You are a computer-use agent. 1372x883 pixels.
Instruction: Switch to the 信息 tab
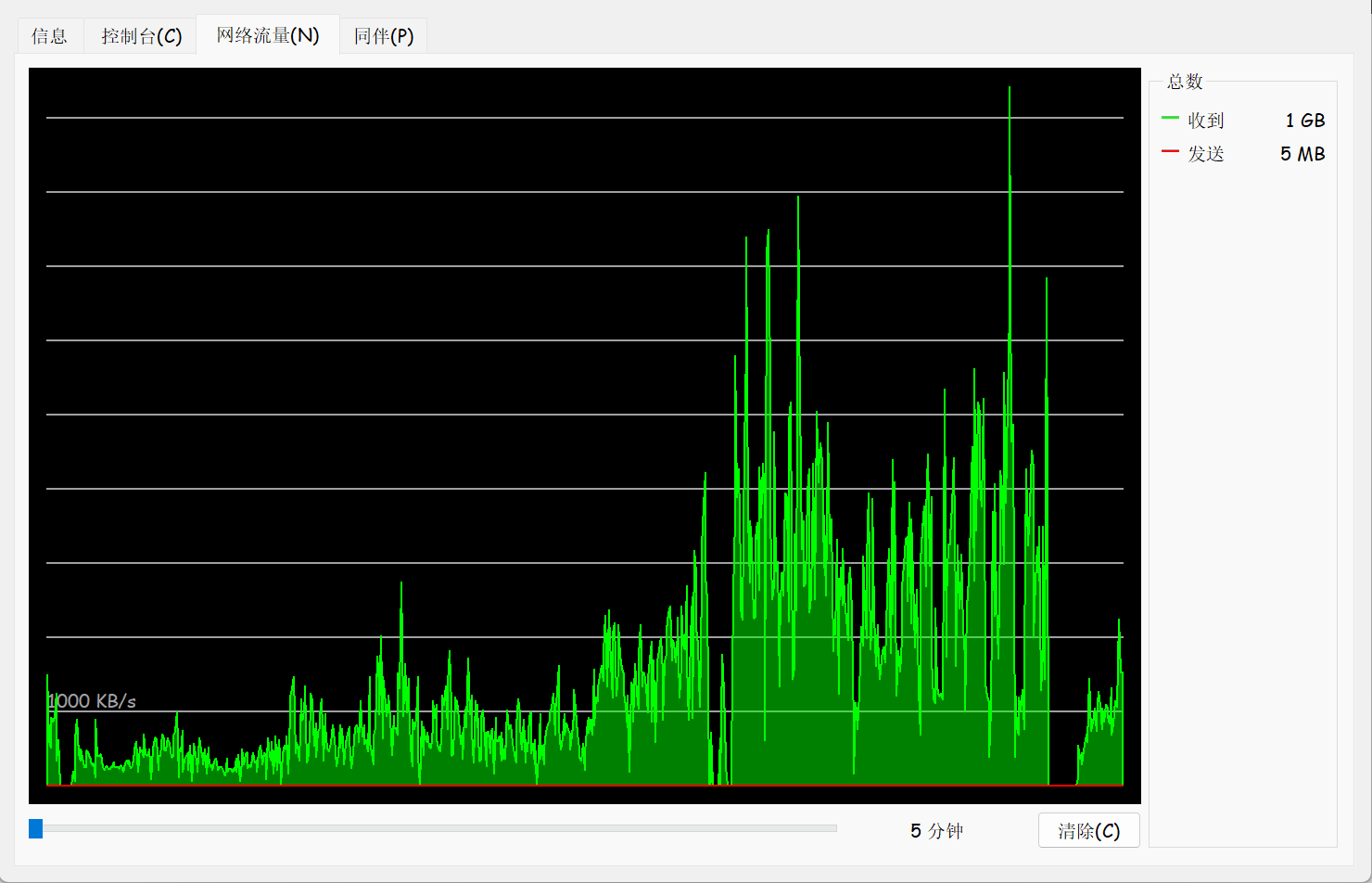click(49, 36)
